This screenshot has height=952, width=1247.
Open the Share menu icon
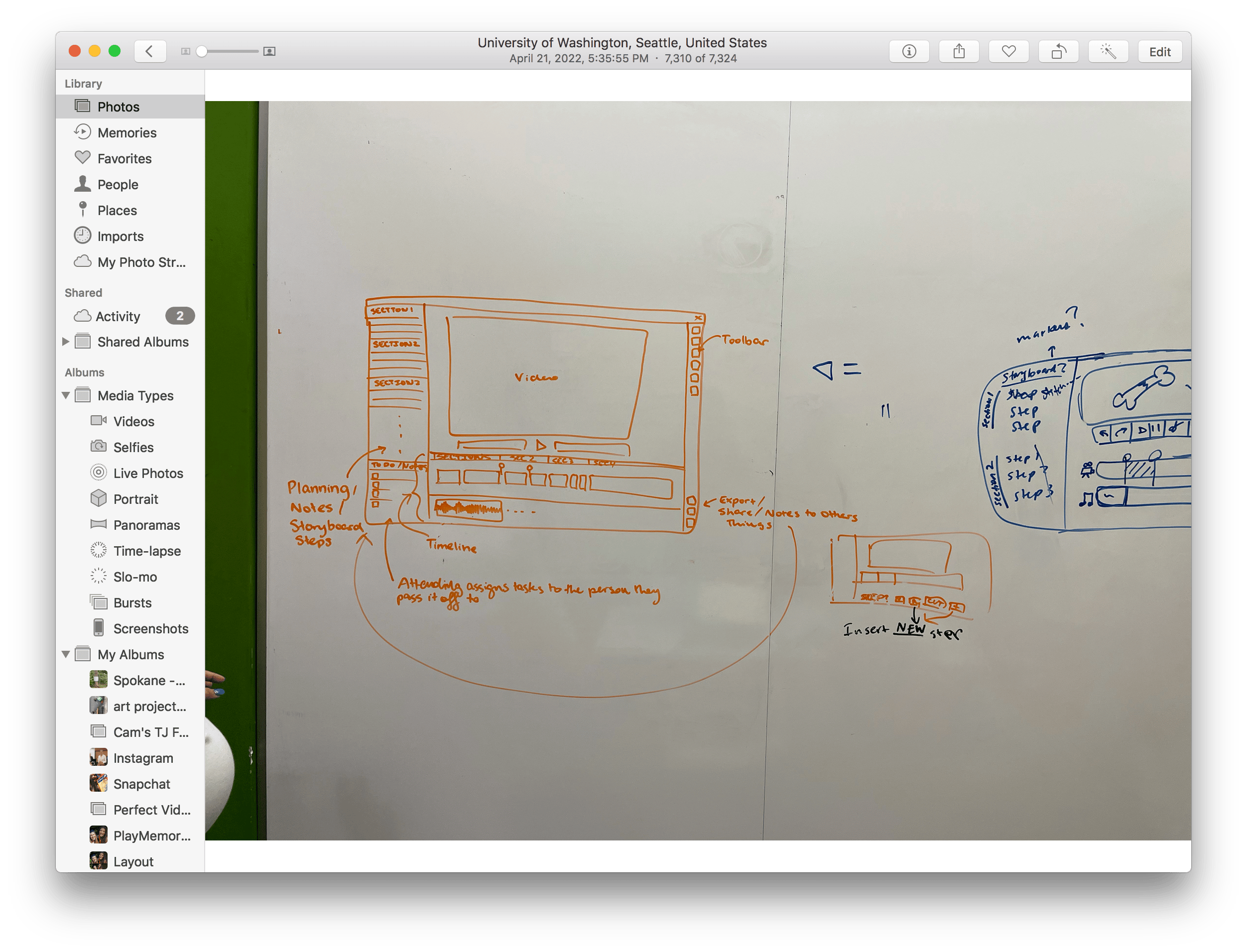coord(959,52)
